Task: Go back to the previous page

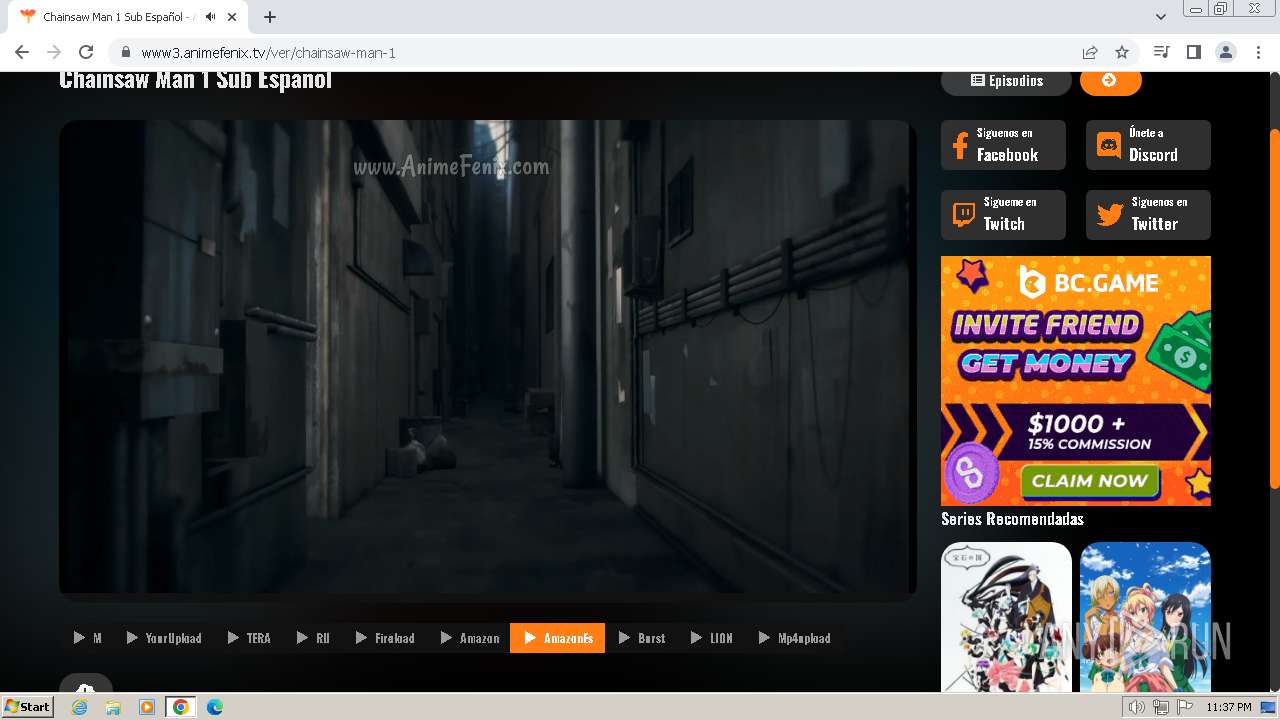Action: (x=22, y=52)
